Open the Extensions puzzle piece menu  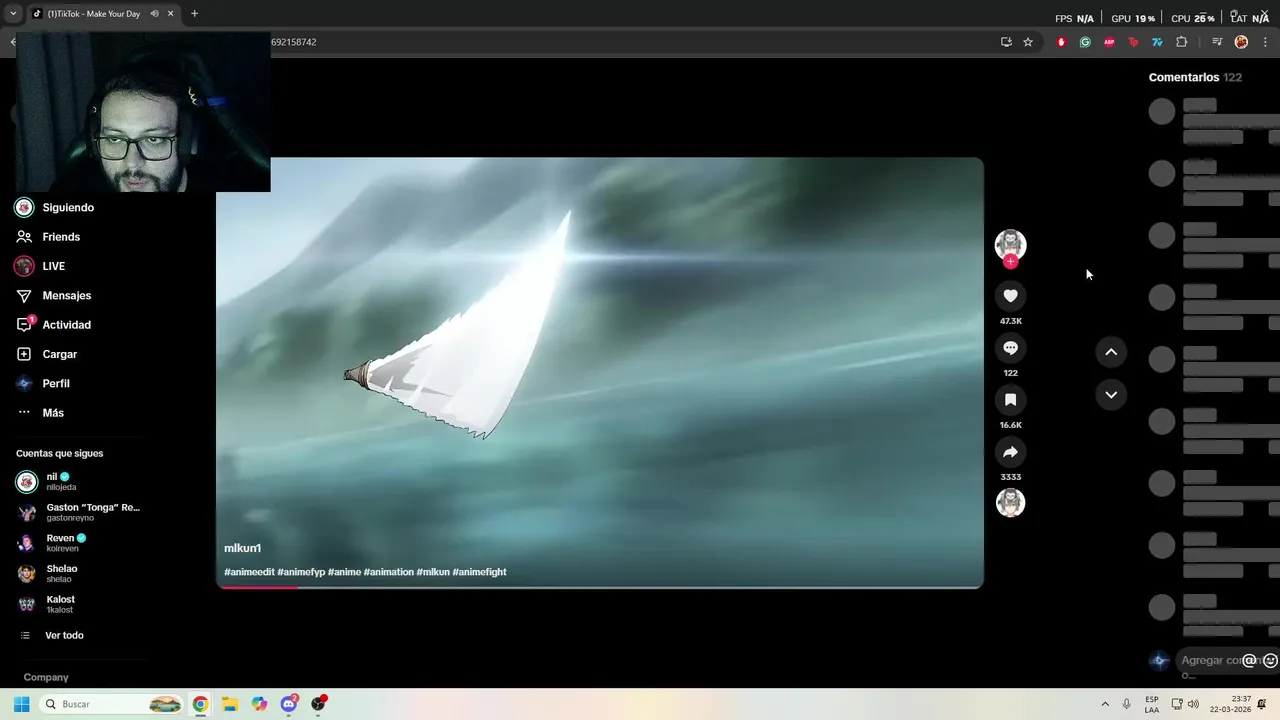coord(1181,42)
